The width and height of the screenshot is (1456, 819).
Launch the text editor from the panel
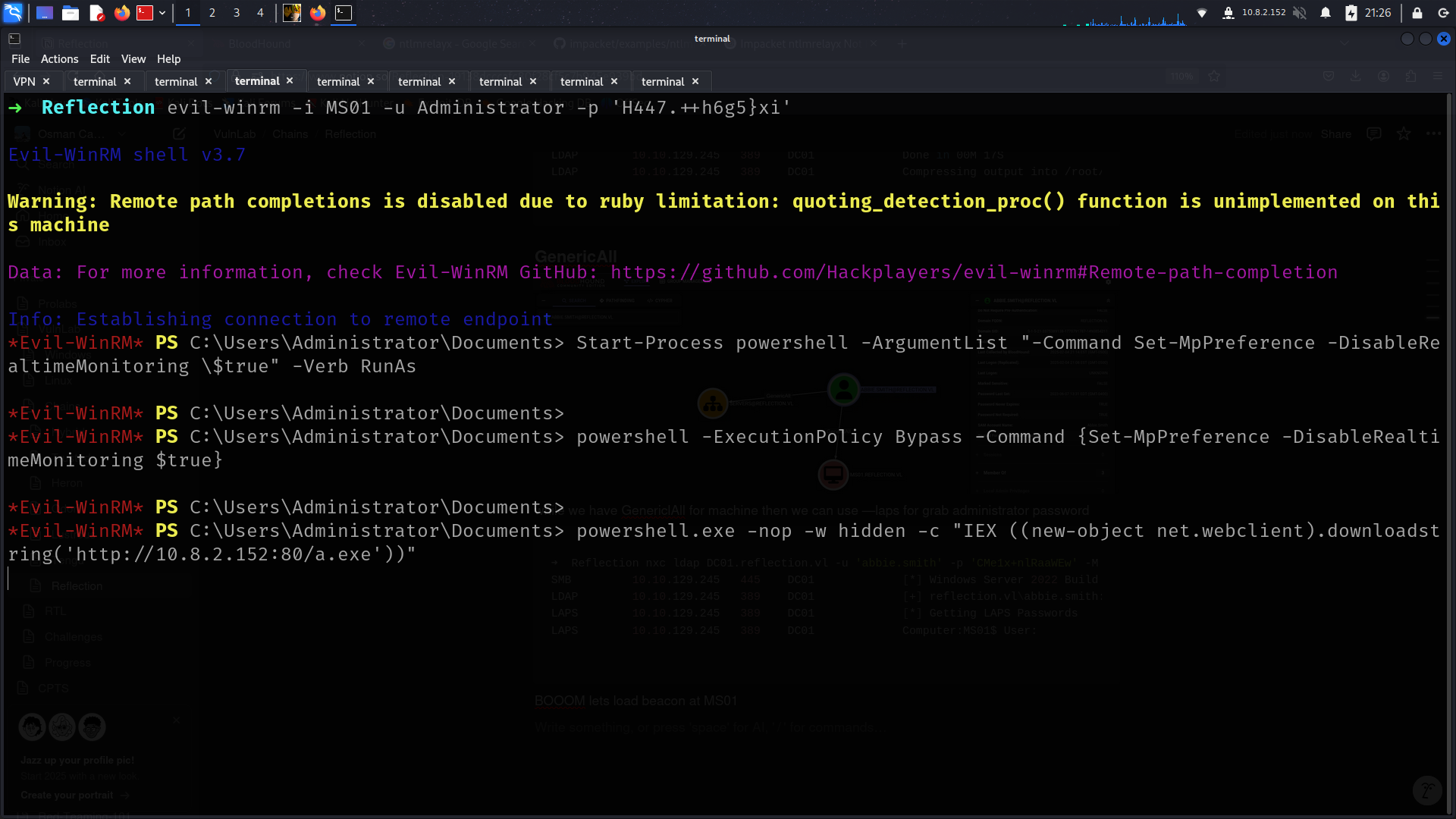tap(96, 13)
